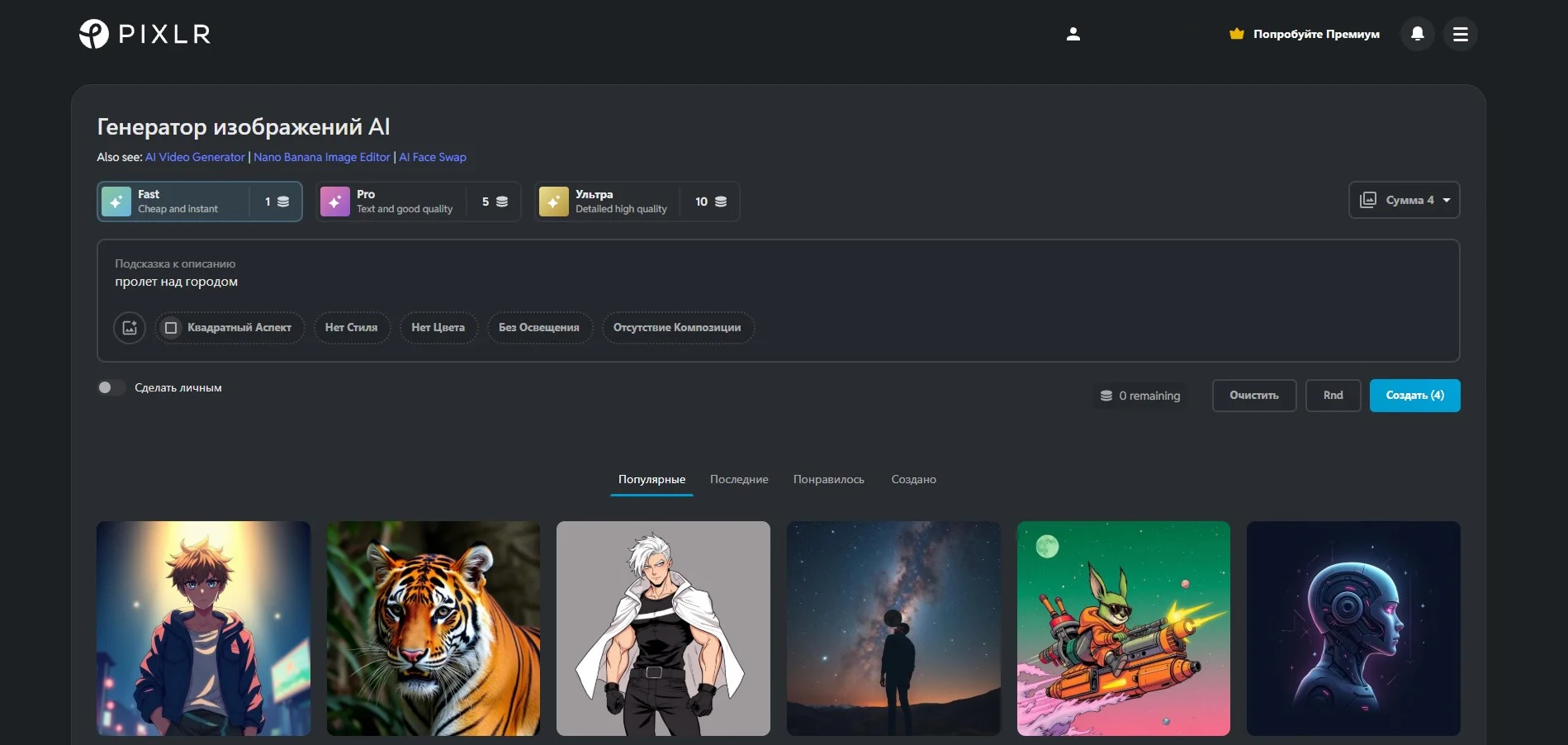Click the Создать (4) button

pos(1415,396)
